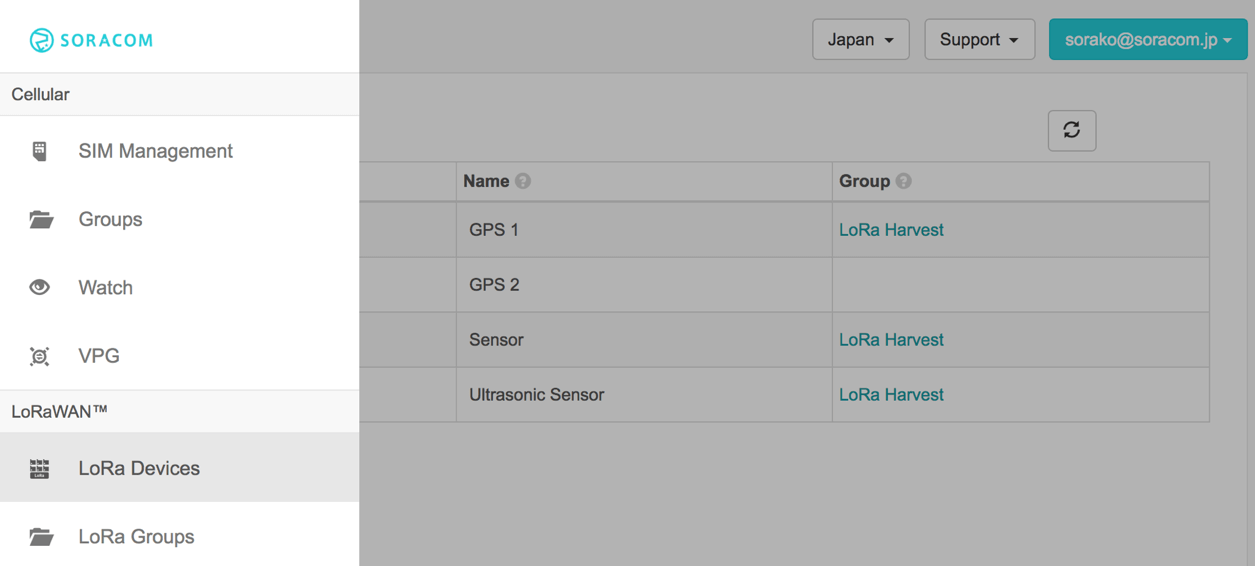This screenshot has width=1255, height=566.
Task: Open the Watch menu entry
Action: click(105, 288)
